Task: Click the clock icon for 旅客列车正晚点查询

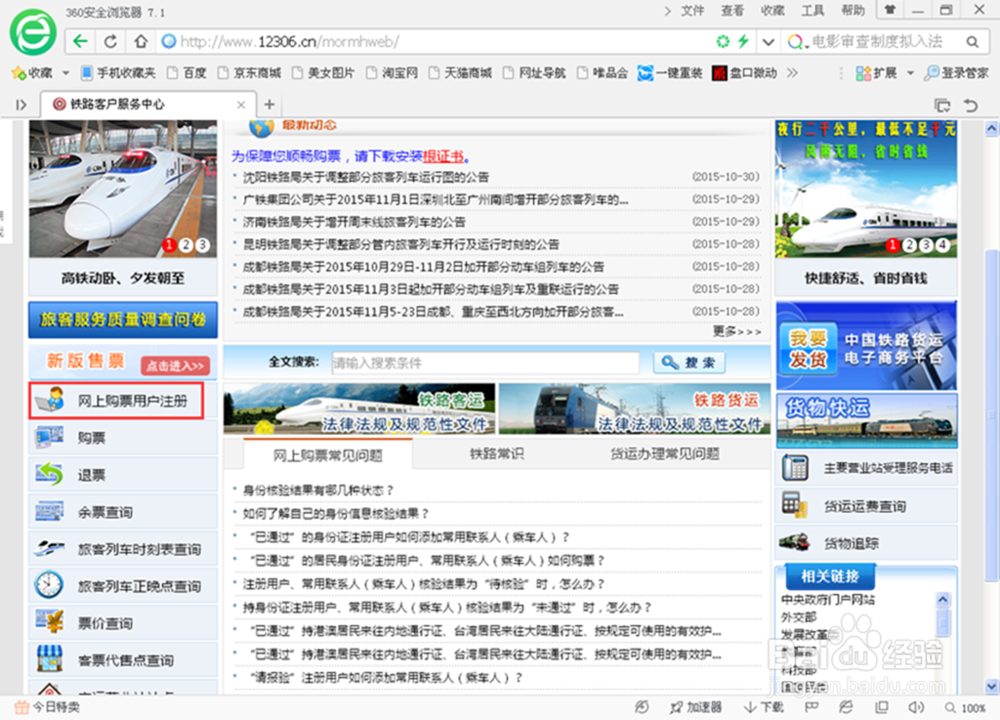Action: [x=50, y=585]
